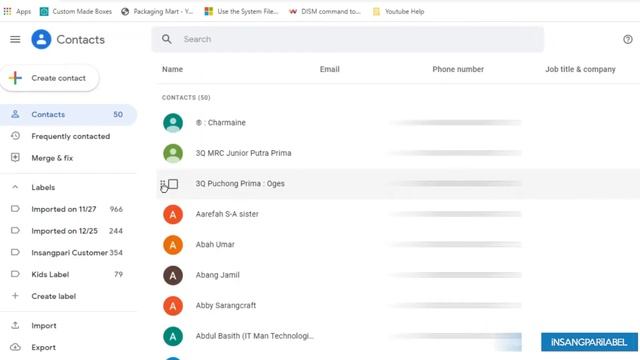
Task: Click the Frequently contacted clock icon
Action: (15, 136)
